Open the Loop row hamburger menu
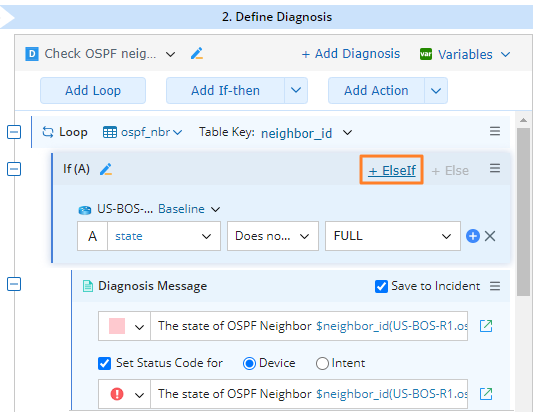The width and height of the screenshot is (536, 412). 495,131
